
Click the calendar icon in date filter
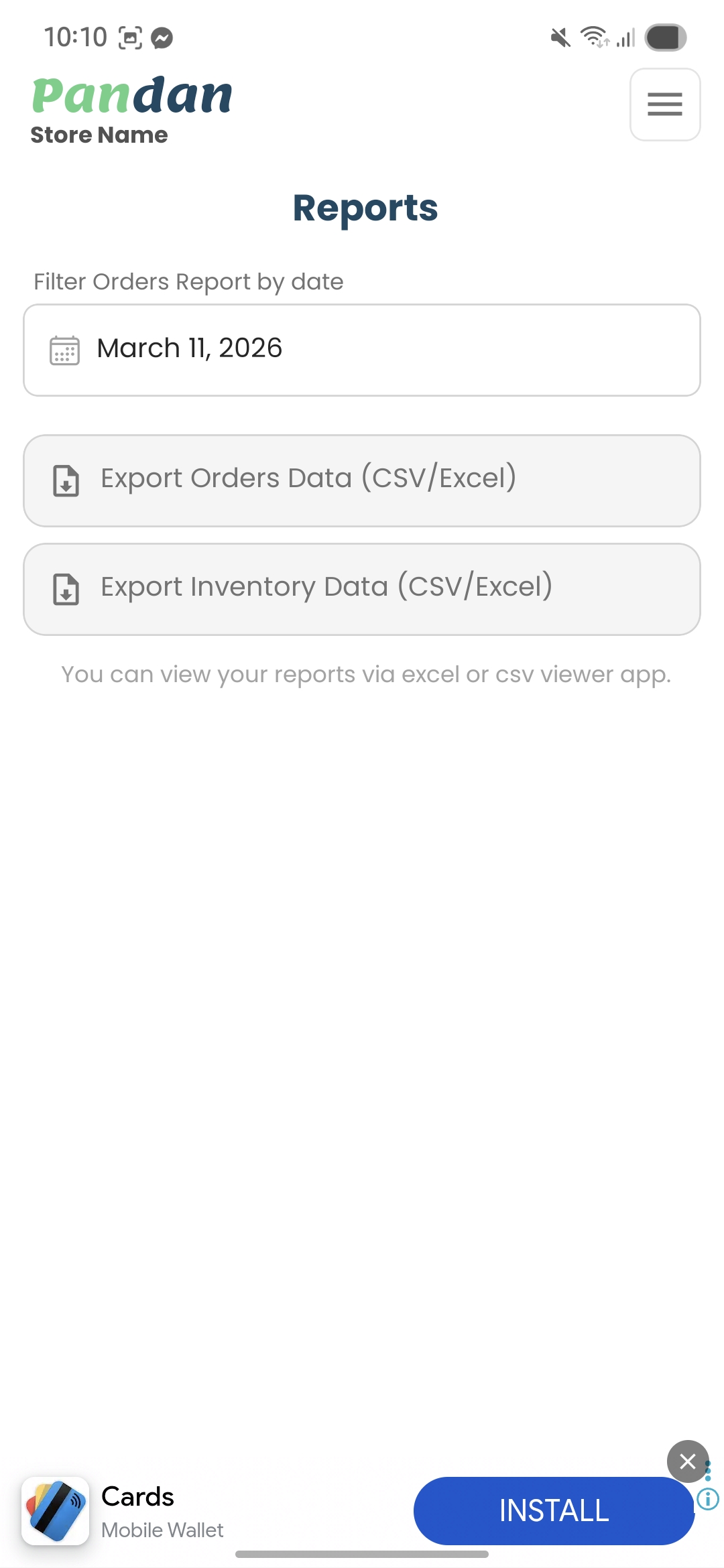click(65, 350)
